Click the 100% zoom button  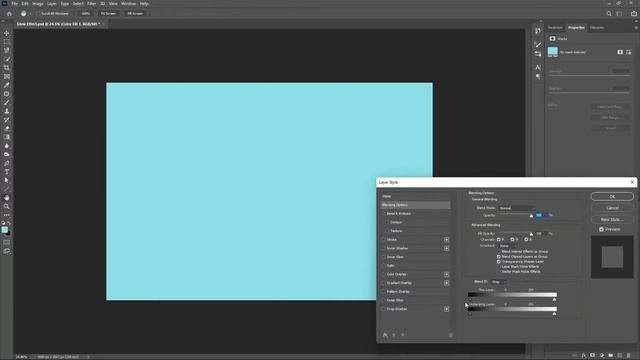click(x=86, y=13)
